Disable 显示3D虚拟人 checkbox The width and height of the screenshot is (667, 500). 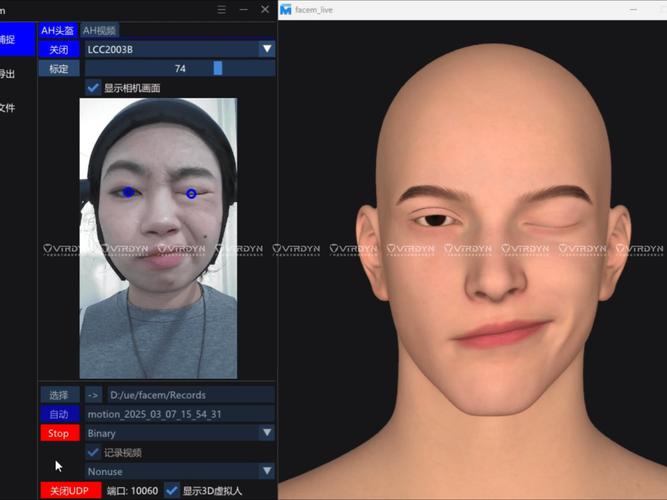click(172, 490)
